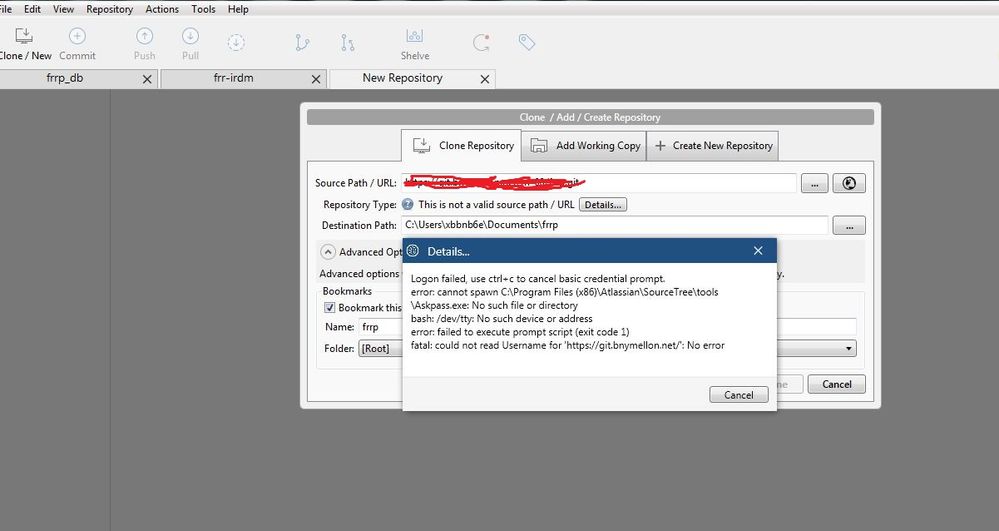Click the Fetch toolbar icon
Screen dimensions: 999x531
tap(236, 42)
